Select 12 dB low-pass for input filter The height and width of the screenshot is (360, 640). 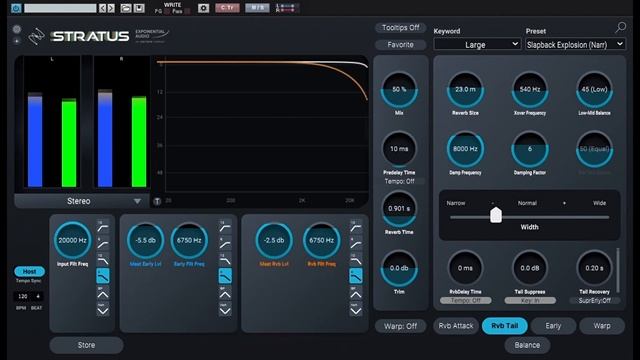coord(103,260)
